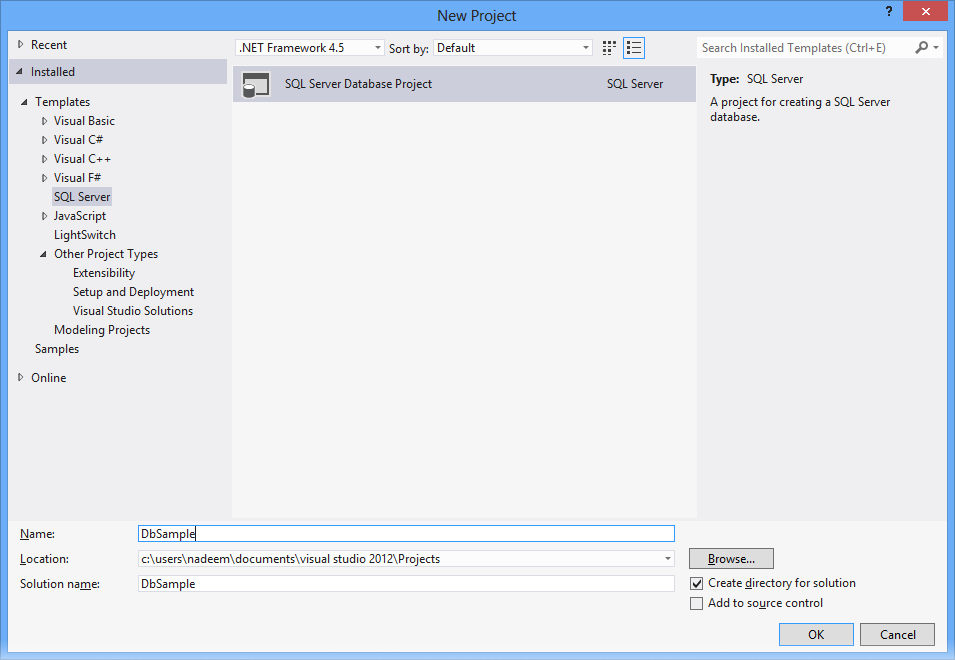
Task: Select the LightSwitch template category
Action: pyautogui.click(x=85, y=235)
